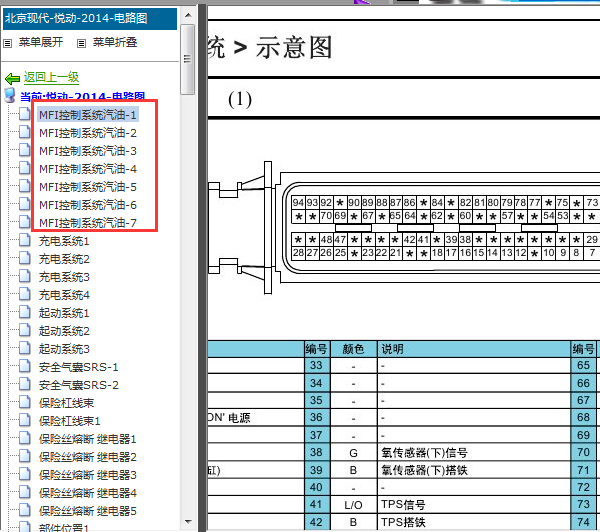Click the green back arrow icon
Screen dimensions: 600x532
[x=12, y=79]
